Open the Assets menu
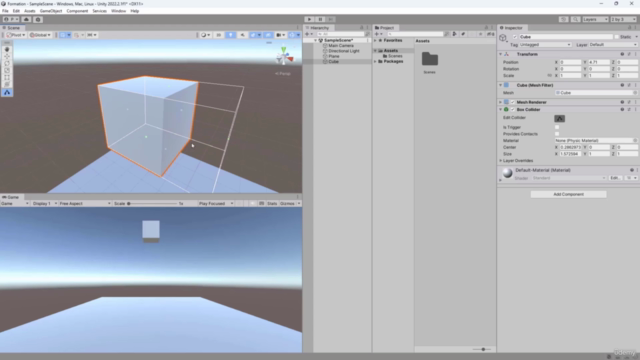Viewport: 640px width, 360px height. [x=29, y=11]
